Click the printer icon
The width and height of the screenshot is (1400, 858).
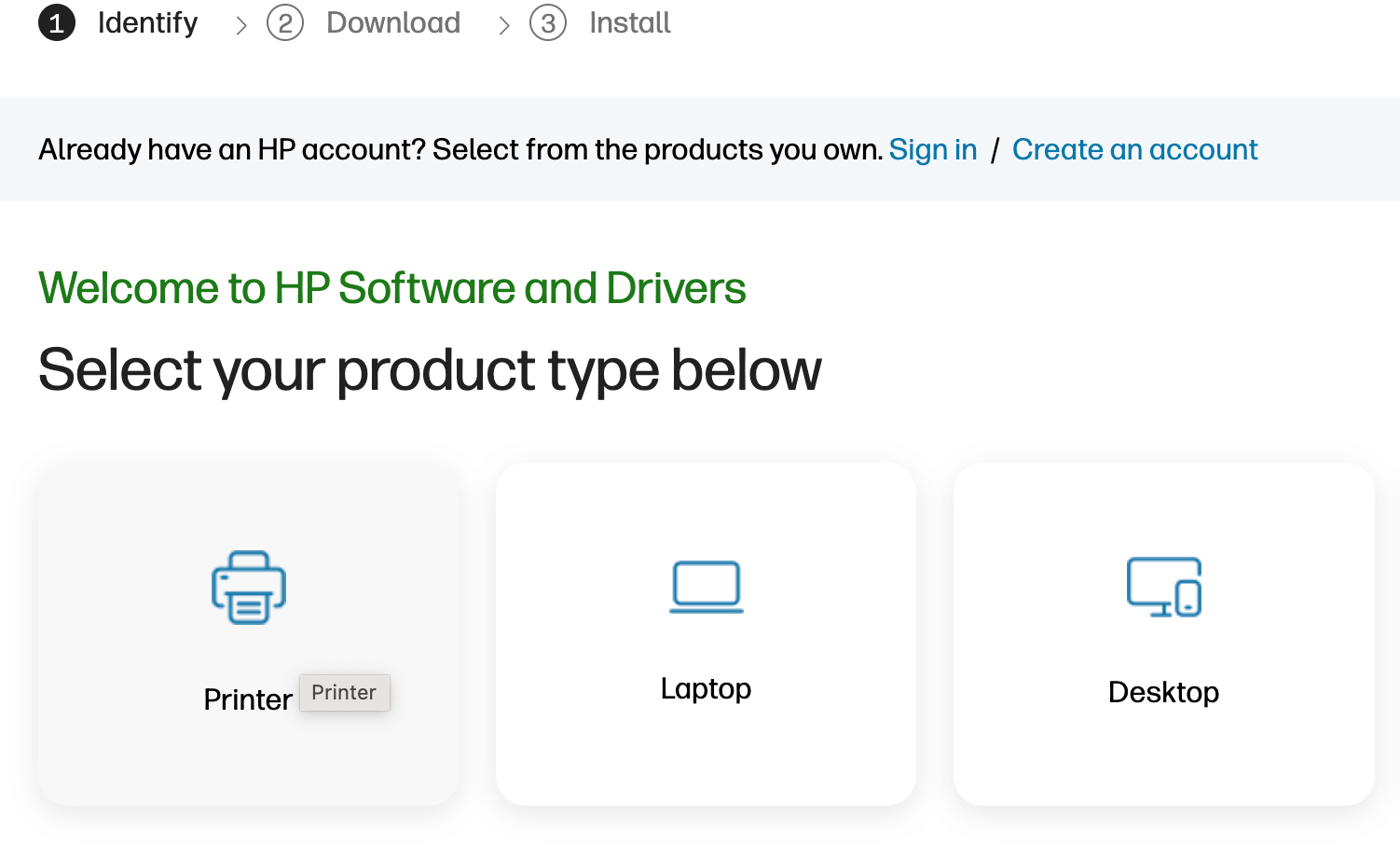pos(248,588)
